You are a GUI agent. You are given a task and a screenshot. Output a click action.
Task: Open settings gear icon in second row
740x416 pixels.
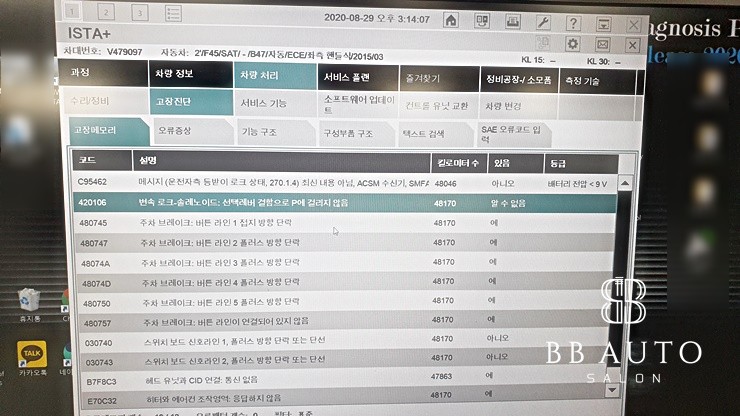(x=572, y=44)
